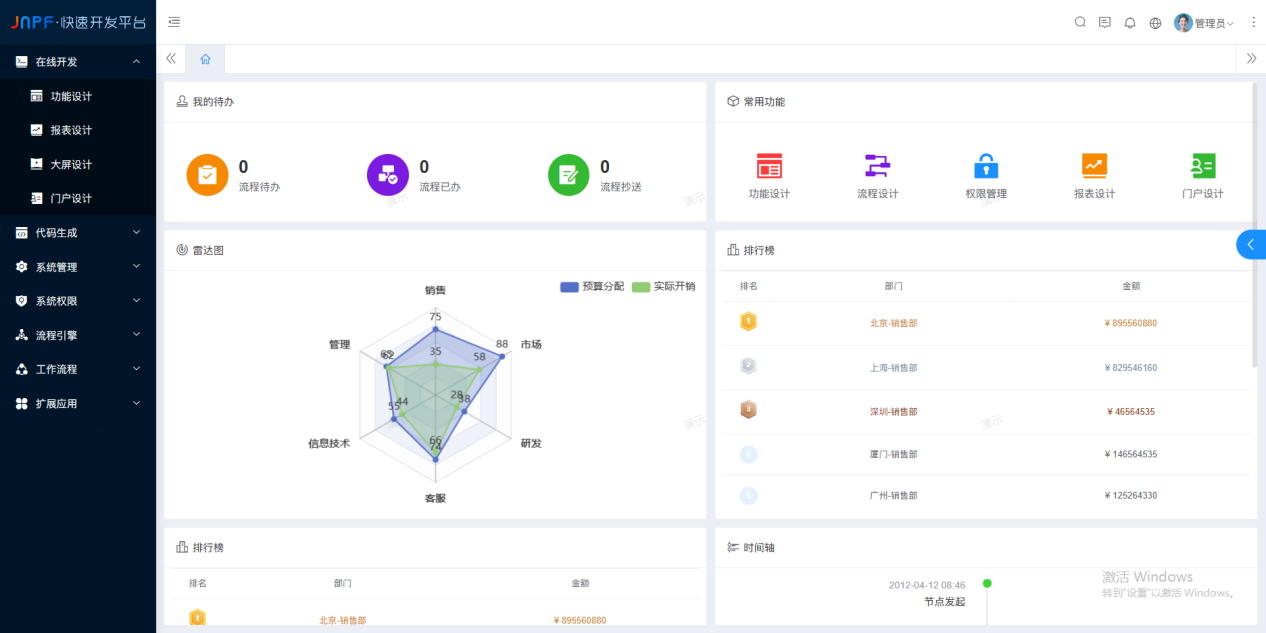Click the 上海-销售部 department link
The width and height of the screenshot is (1266, 633).
pos(894,366)
